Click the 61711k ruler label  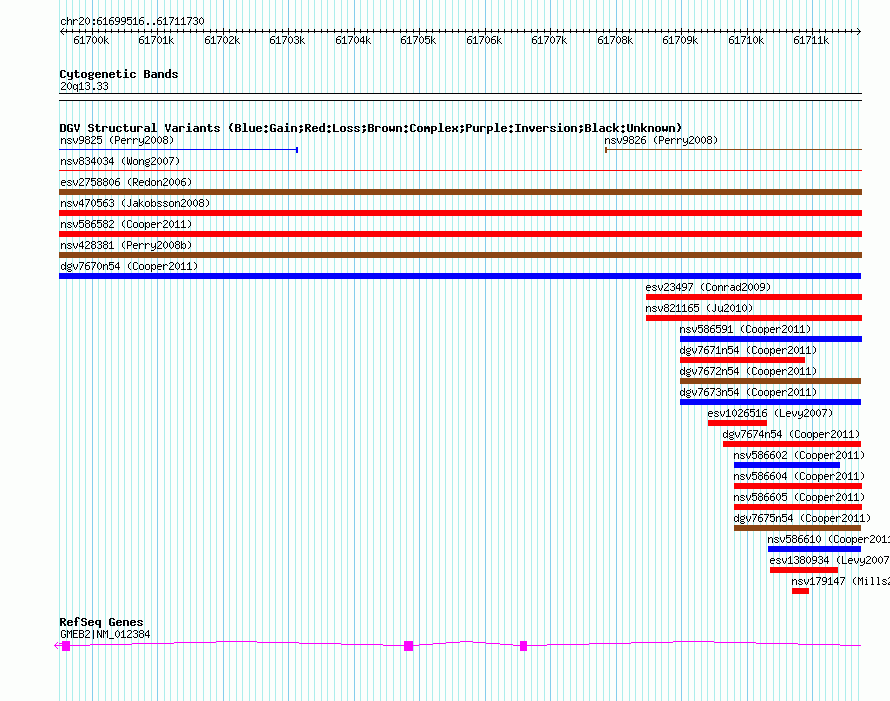coord(811,40)
